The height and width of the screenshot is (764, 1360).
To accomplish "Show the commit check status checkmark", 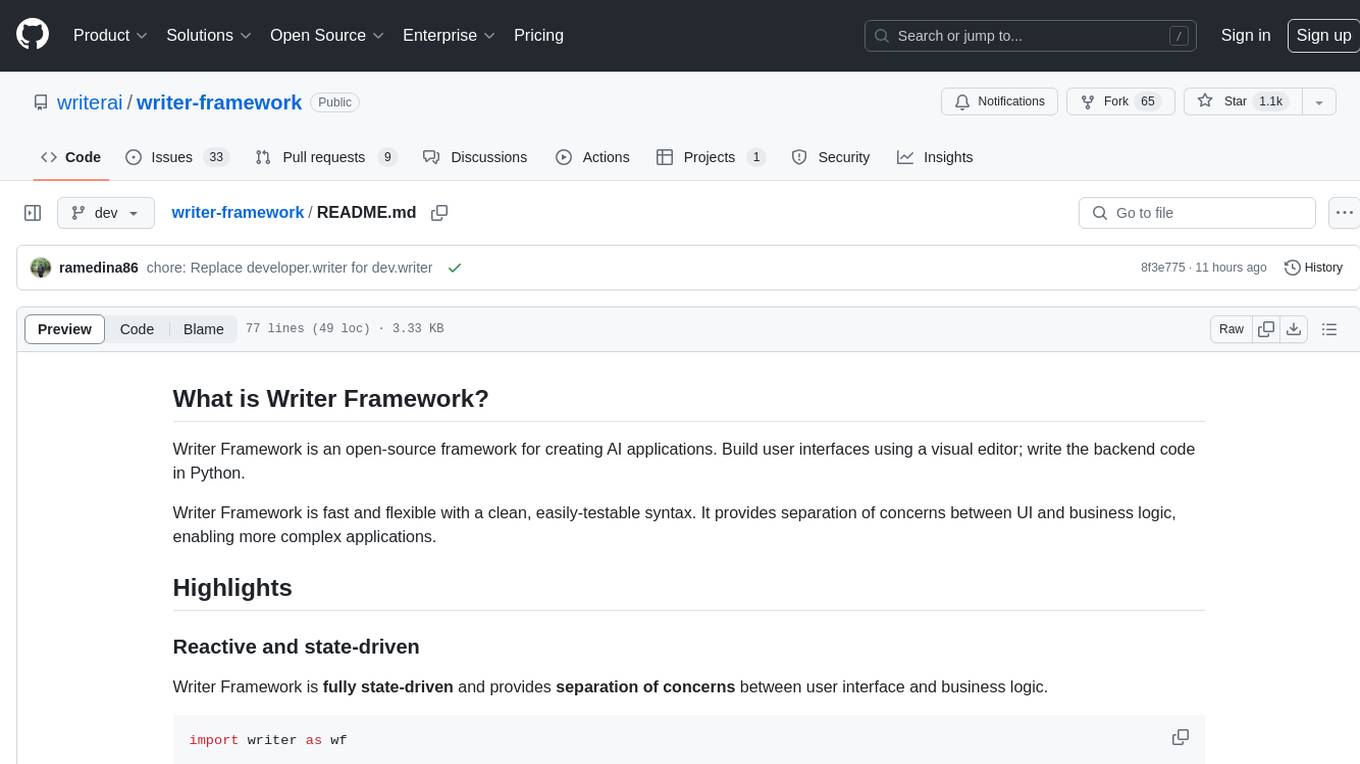I will click(455, 268).
